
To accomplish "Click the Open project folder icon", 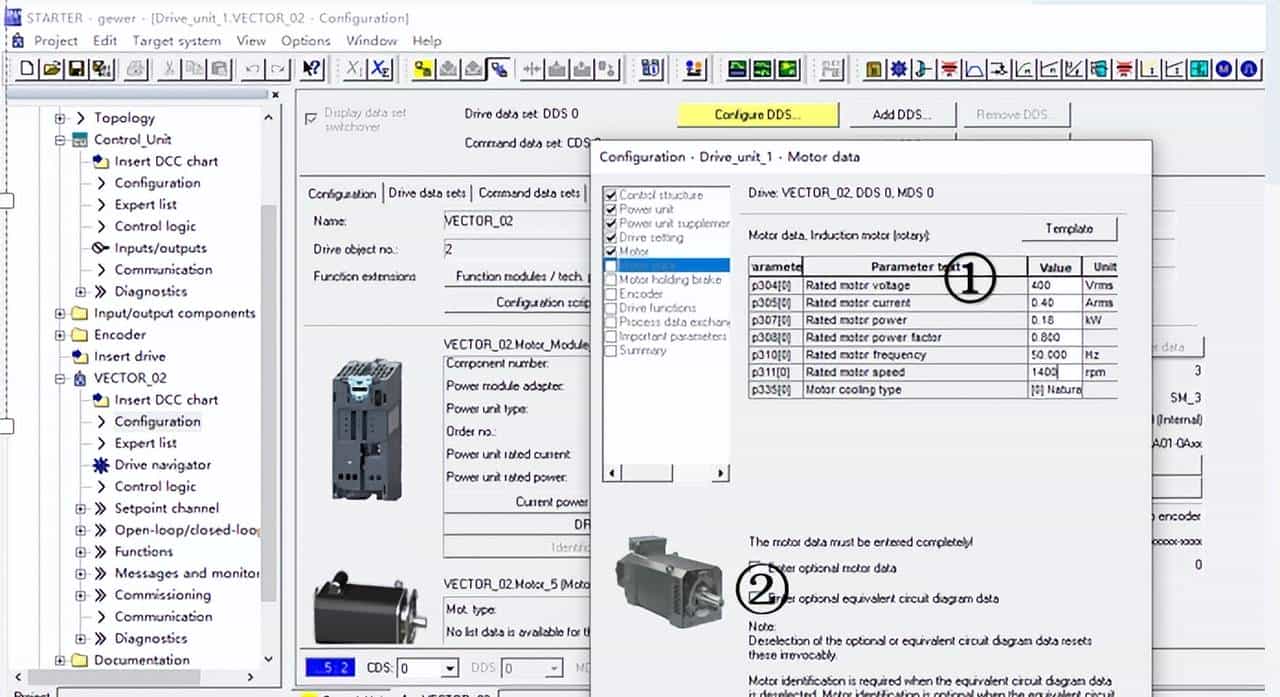I will [52, 69].
